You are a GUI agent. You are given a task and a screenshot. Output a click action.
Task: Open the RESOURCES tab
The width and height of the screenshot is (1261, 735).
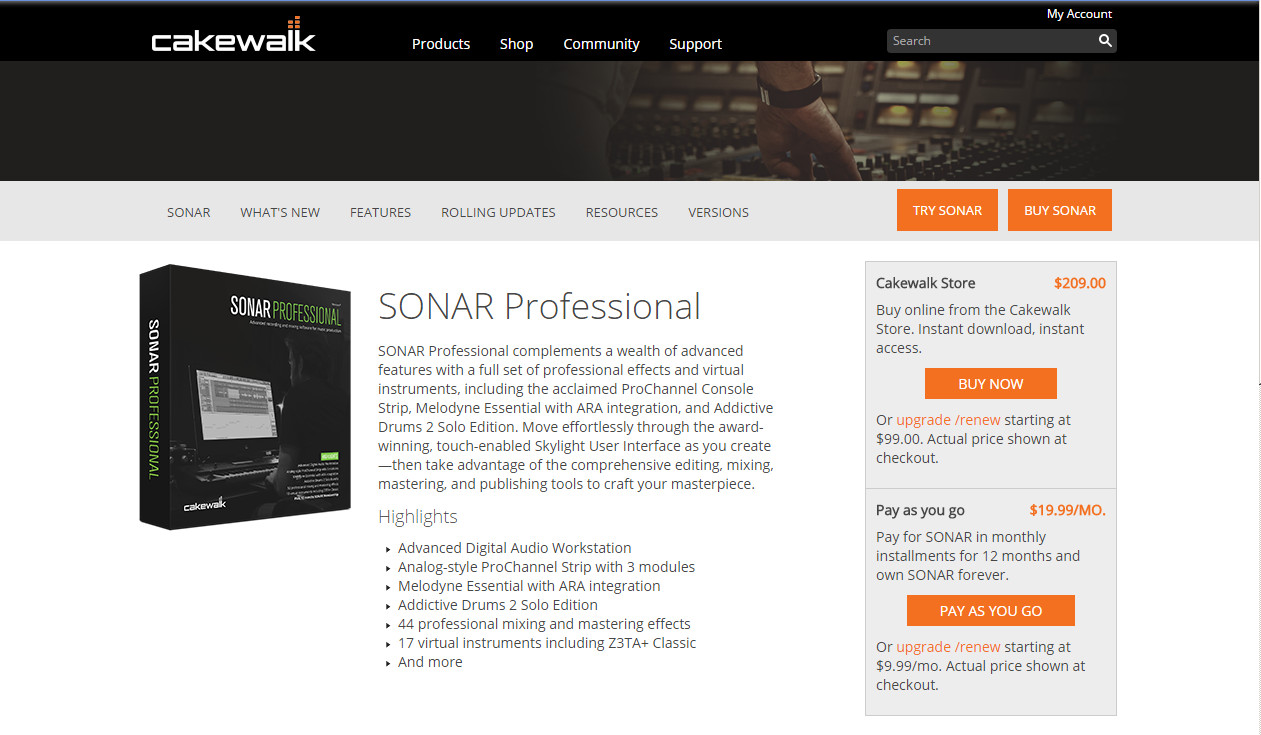point(622,212)
